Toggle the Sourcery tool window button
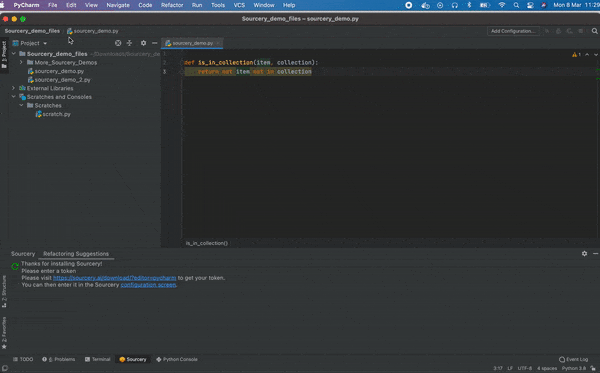The image size is (600, 373). [x=133, y=359]
